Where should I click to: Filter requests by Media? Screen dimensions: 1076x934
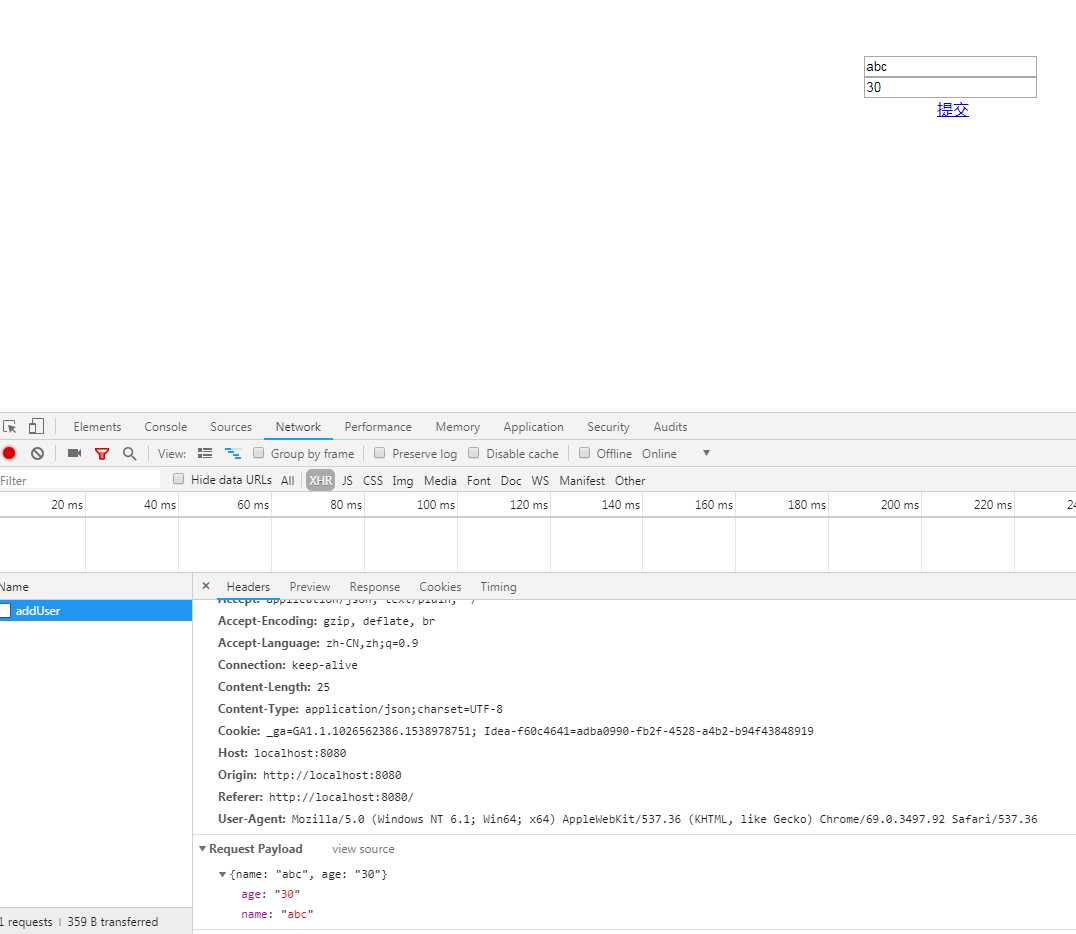pyautogui.click(x=440, y=480)
